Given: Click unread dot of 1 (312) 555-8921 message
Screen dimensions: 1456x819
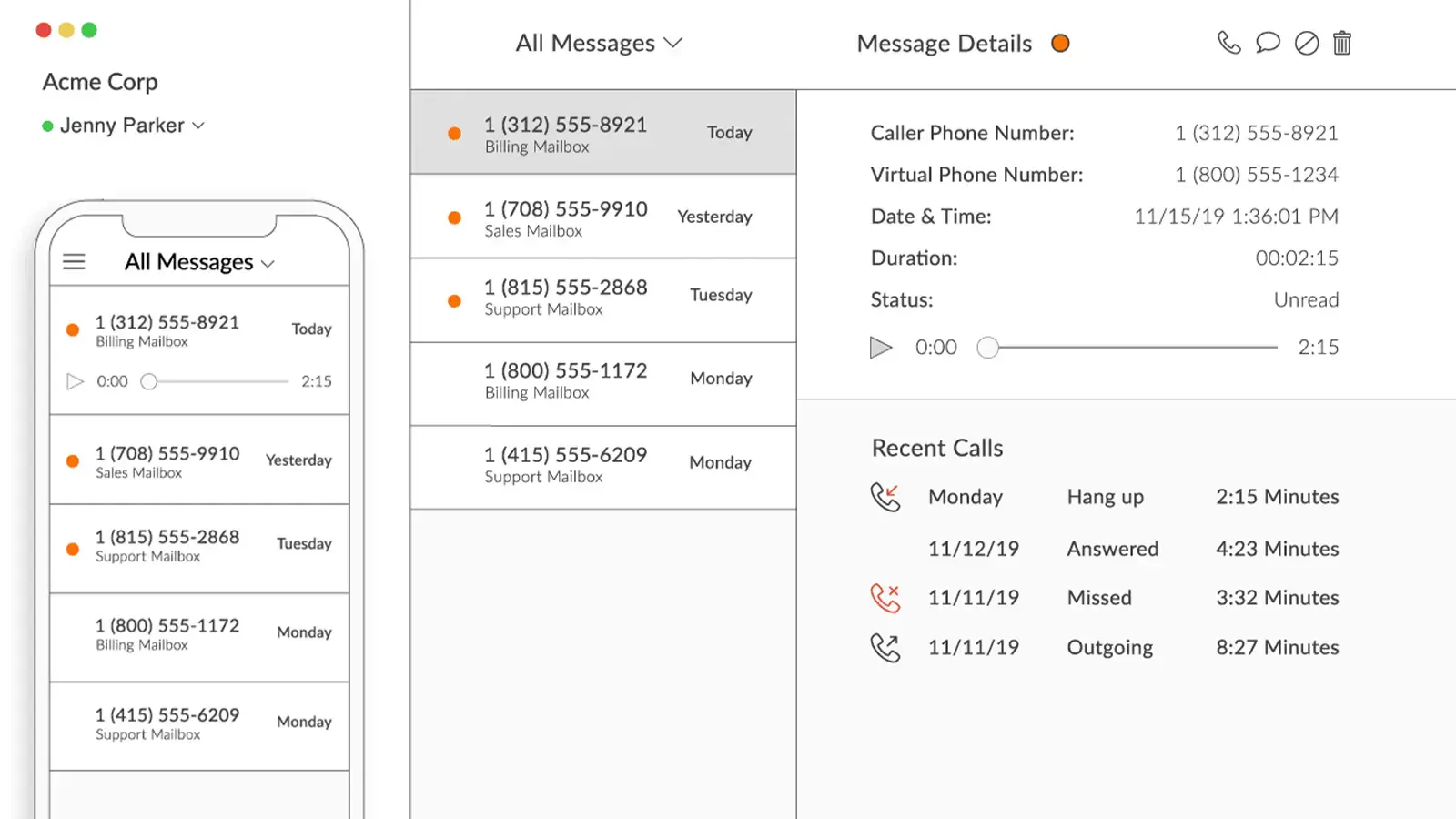Looking at the screenshot, I should pyautogui.click(x=454, y=134).
